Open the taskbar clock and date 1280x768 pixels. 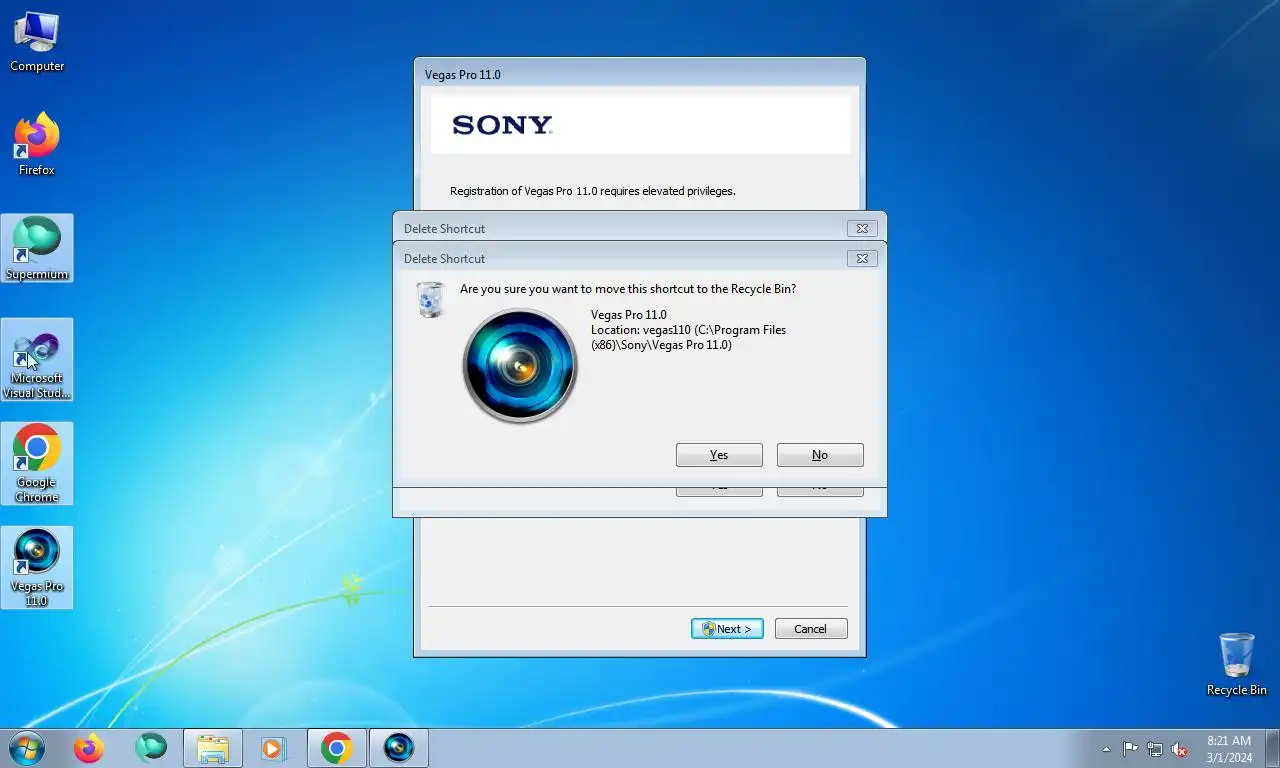pos(1229,749)
